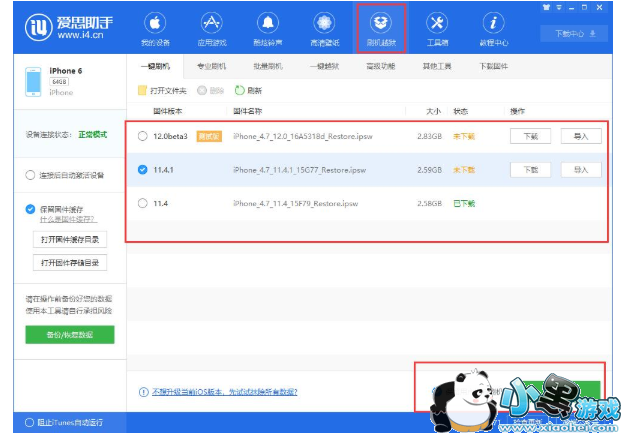Screen dimensions: 622x436
Task: Open 酷炫铃声 bell icon
Action: 268,23
